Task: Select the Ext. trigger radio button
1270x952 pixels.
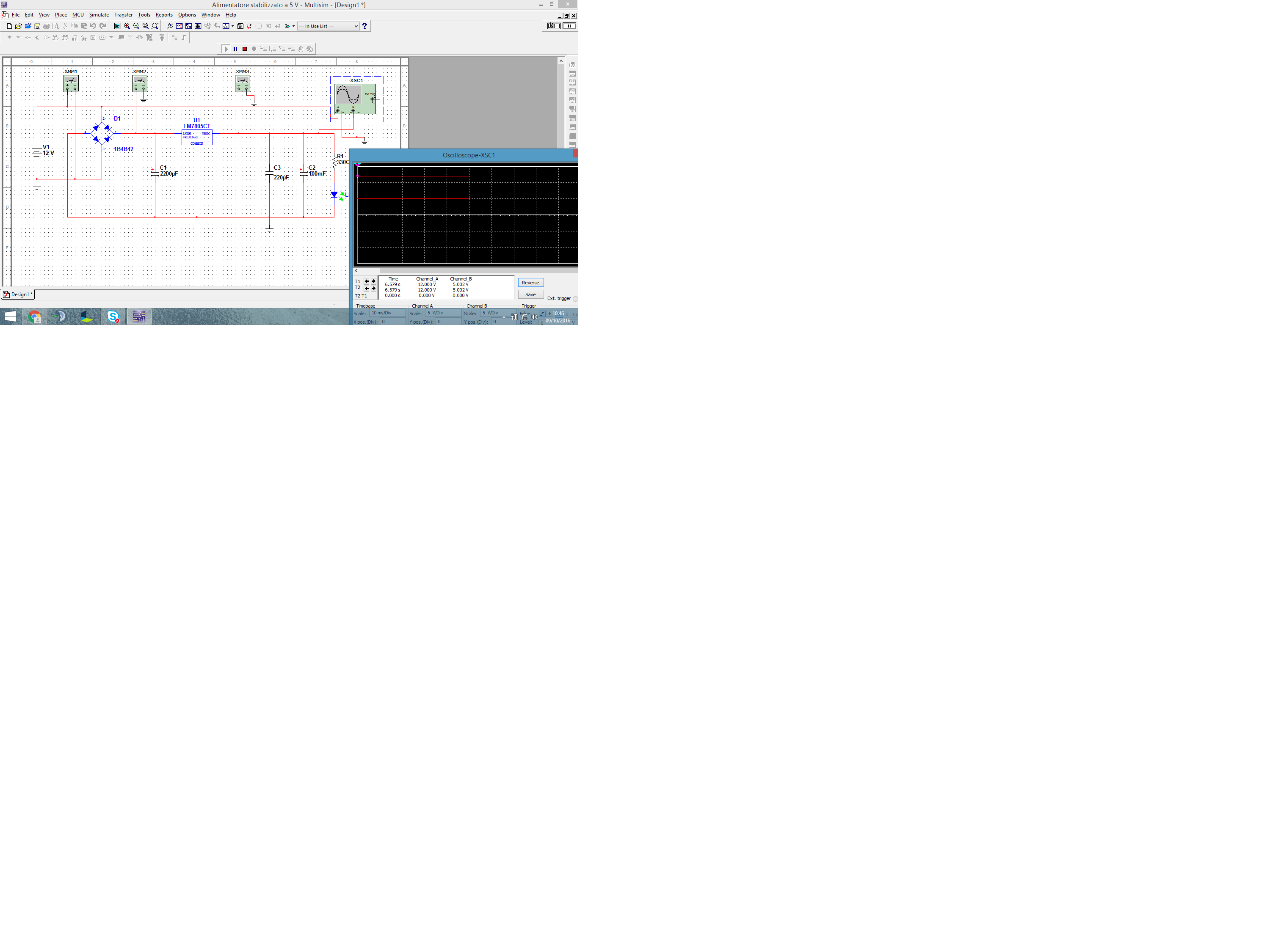Action: [575, 298]
